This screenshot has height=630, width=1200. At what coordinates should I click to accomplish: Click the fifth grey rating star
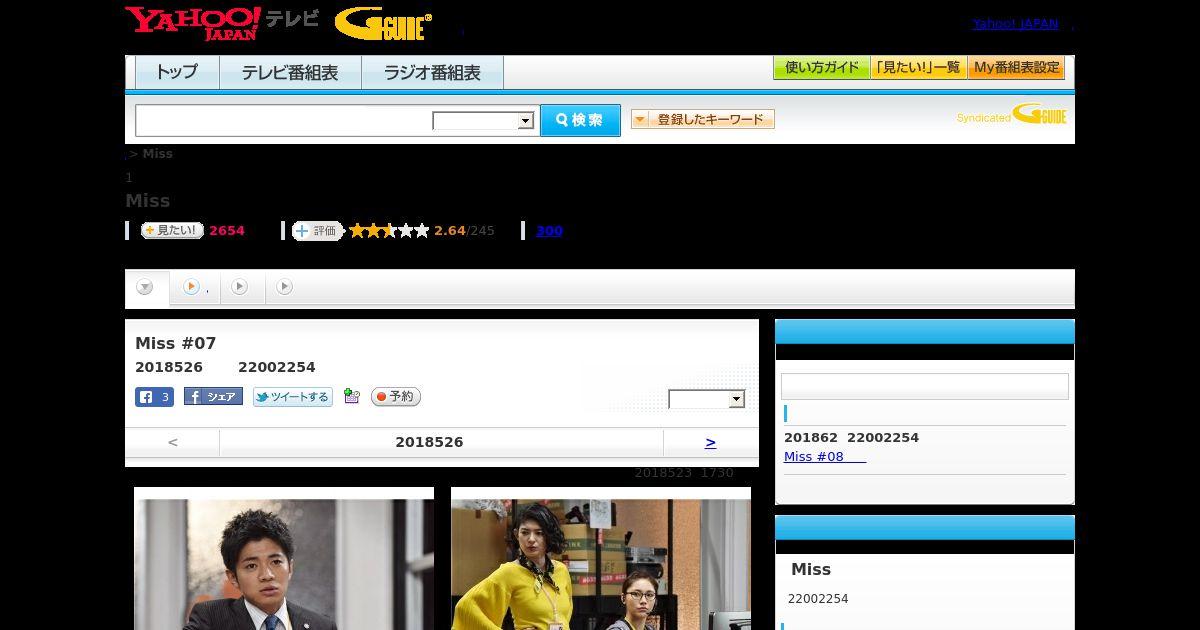[x=422, y=231]
